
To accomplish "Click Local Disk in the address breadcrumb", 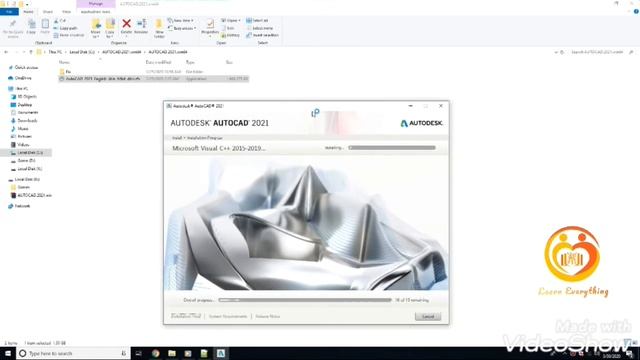I will click(x=82, y=52).
